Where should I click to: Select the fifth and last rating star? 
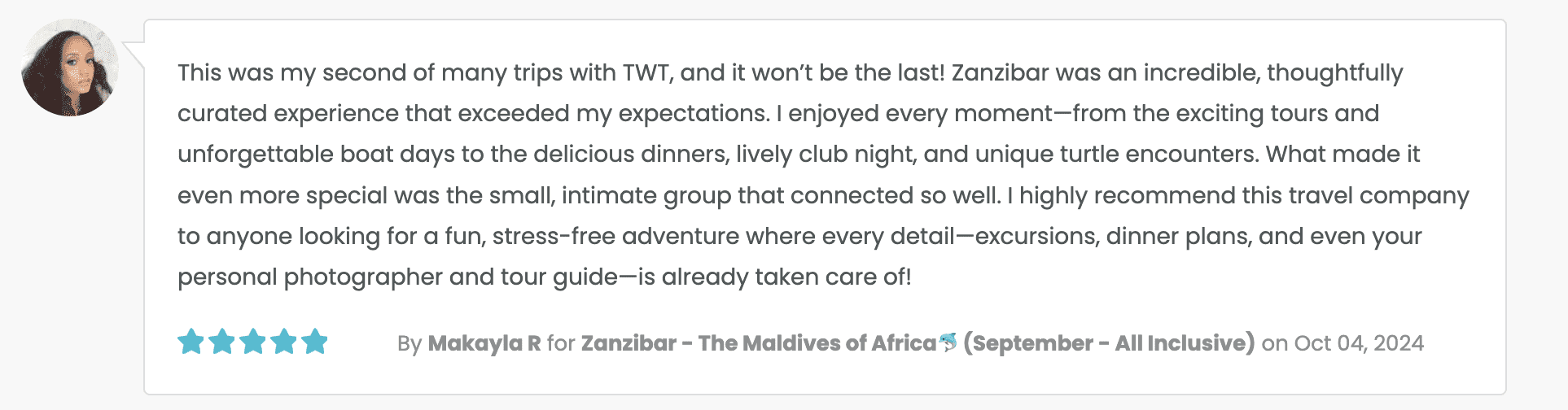(x=314, y=342)
